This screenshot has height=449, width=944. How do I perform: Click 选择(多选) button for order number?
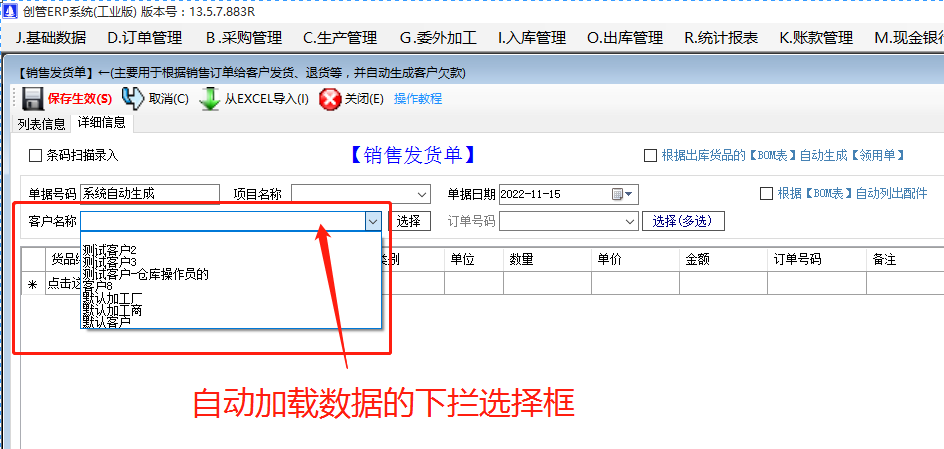[683, 221]
